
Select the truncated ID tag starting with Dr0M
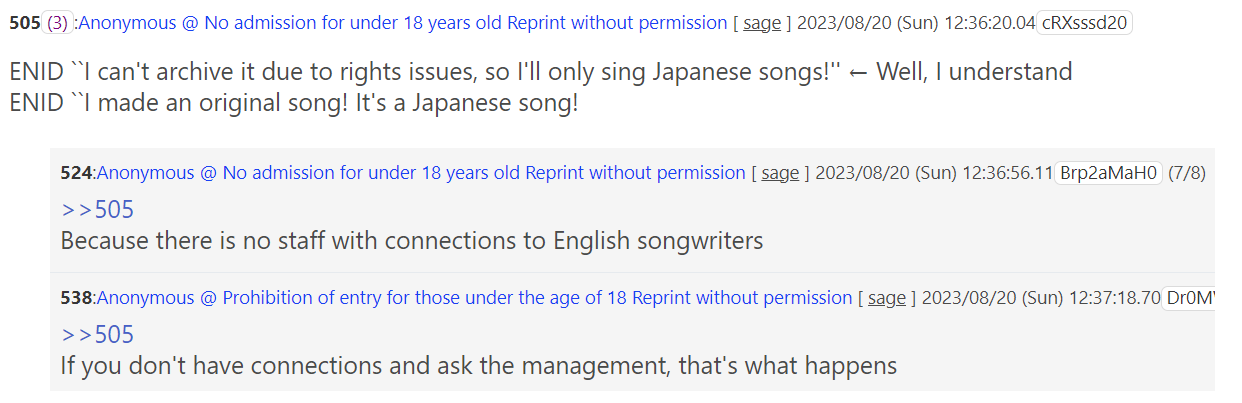1189,298
